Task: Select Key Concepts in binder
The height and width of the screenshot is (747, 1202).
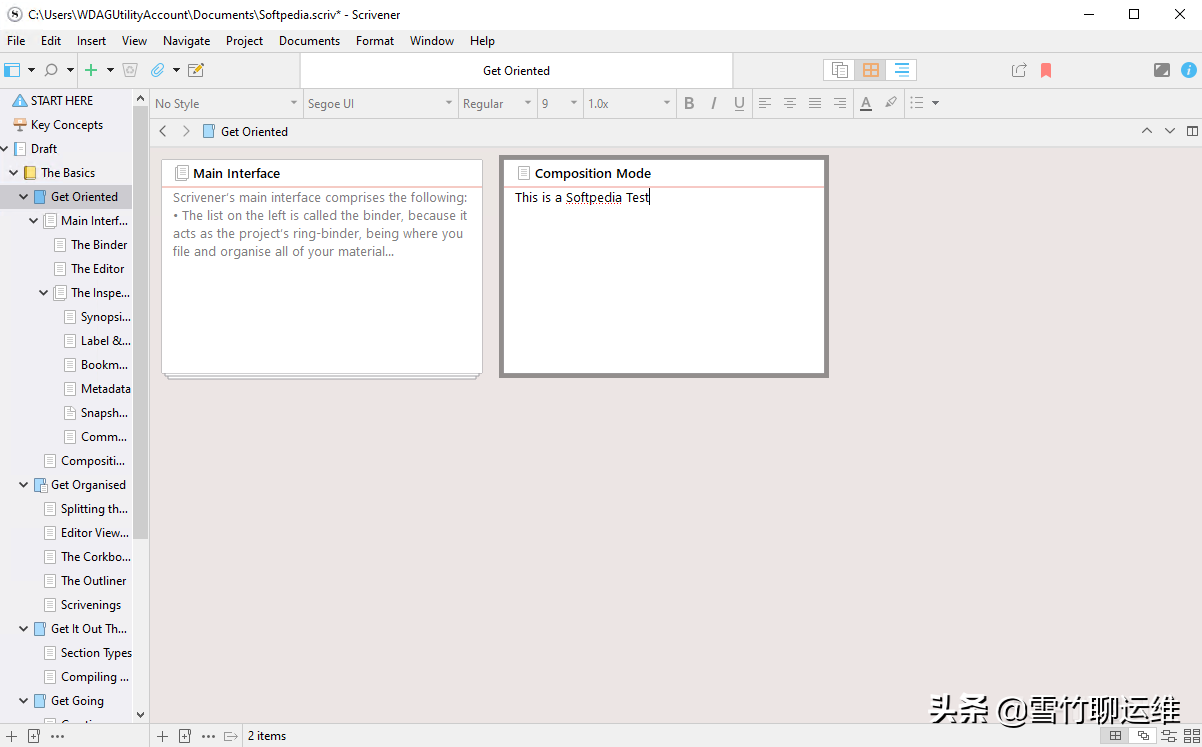Action: coord(67,125)
